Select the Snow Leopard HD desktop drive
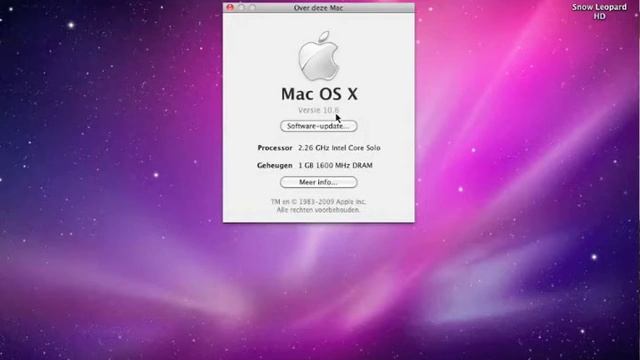 tap(599, 11)
